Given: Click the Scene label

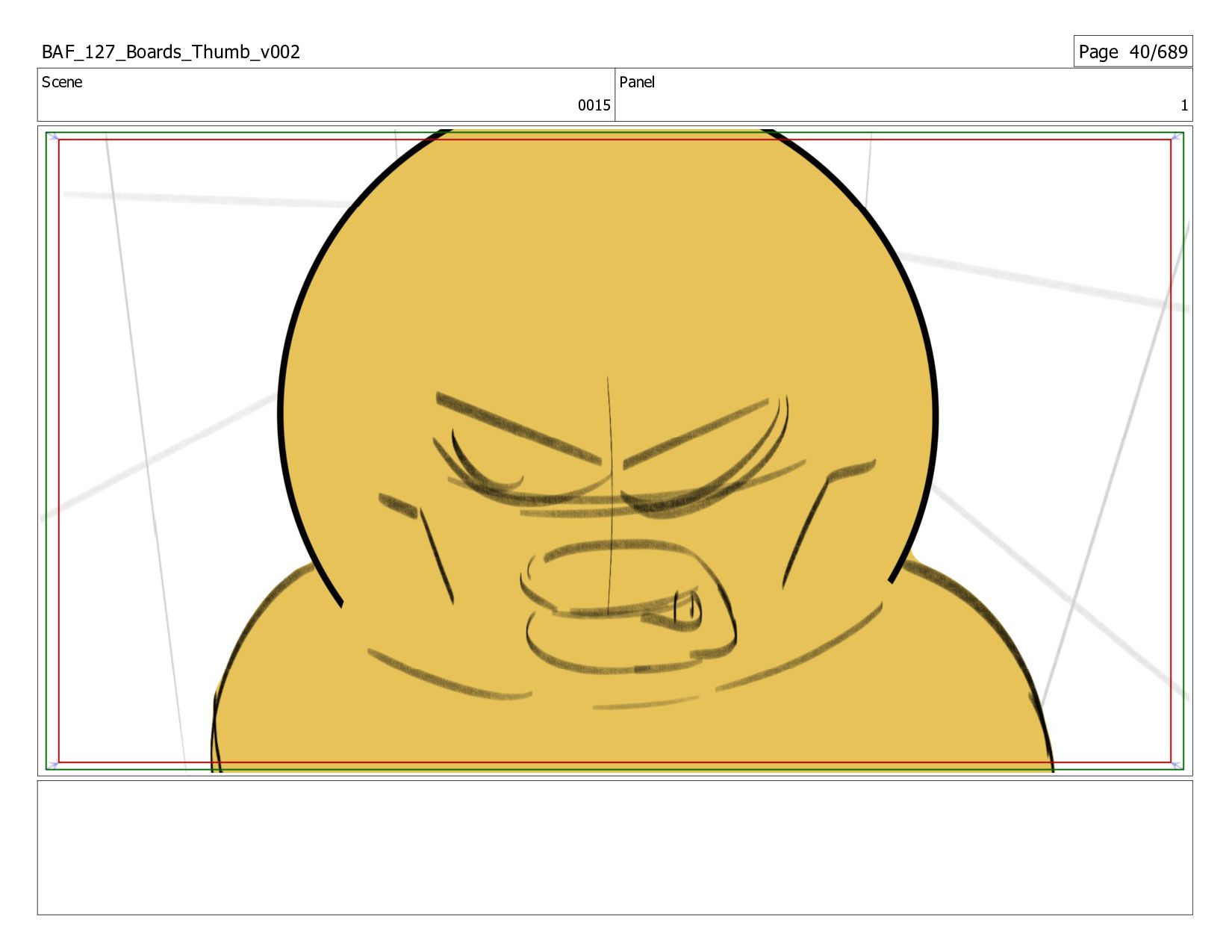Looking at the screenshot, I should (62, 82).
